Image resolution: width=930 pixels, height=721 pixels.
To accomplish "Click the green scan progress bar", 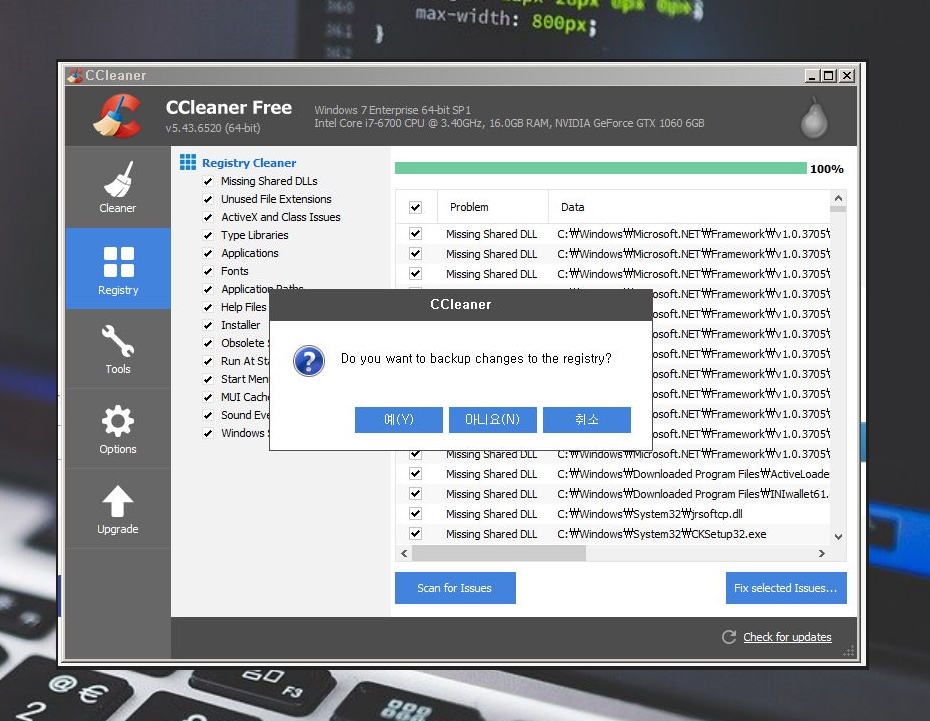I will [601, 168].
